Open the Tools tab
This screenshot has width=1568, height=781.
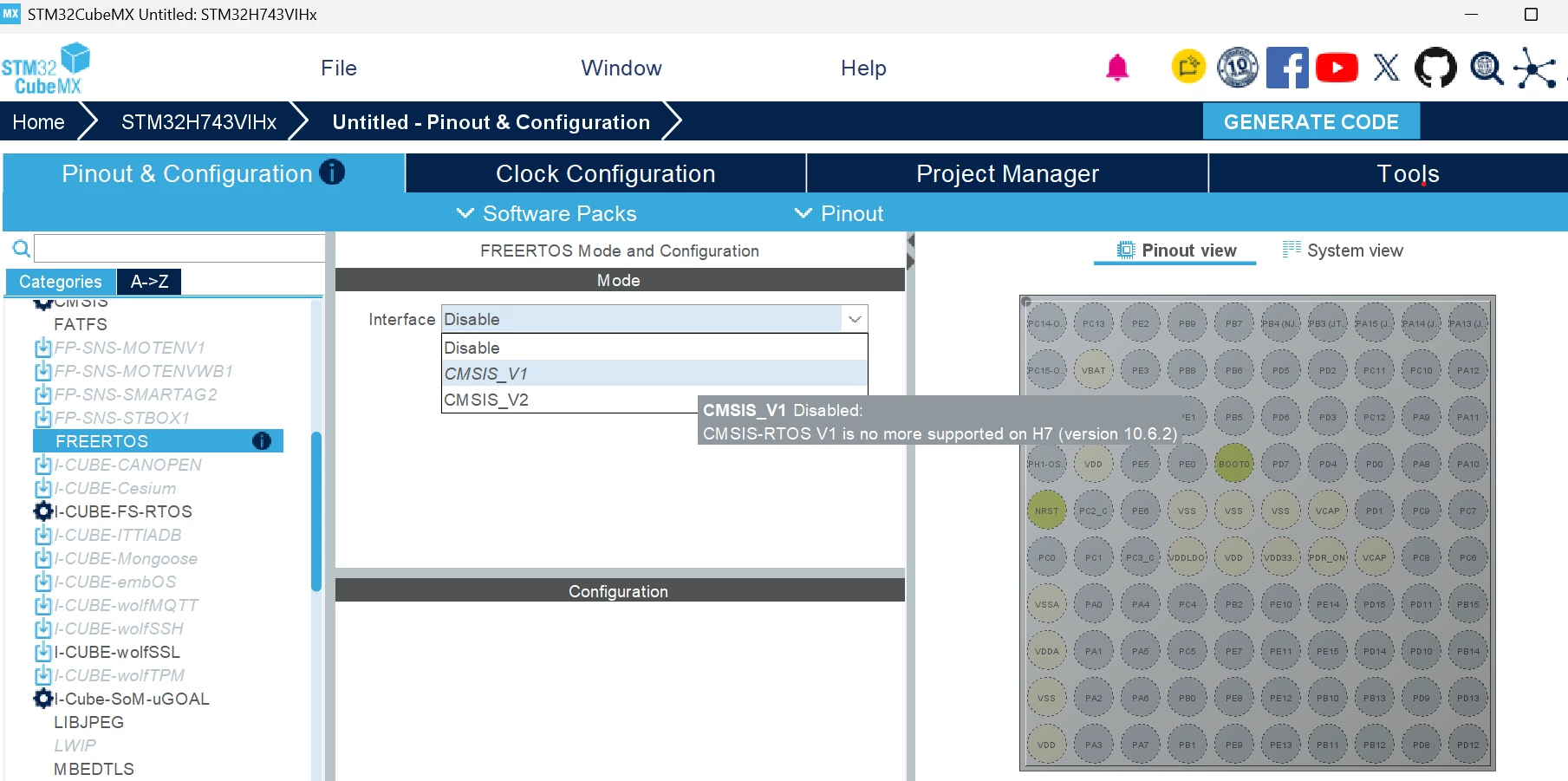click(x=1408, y=173)
